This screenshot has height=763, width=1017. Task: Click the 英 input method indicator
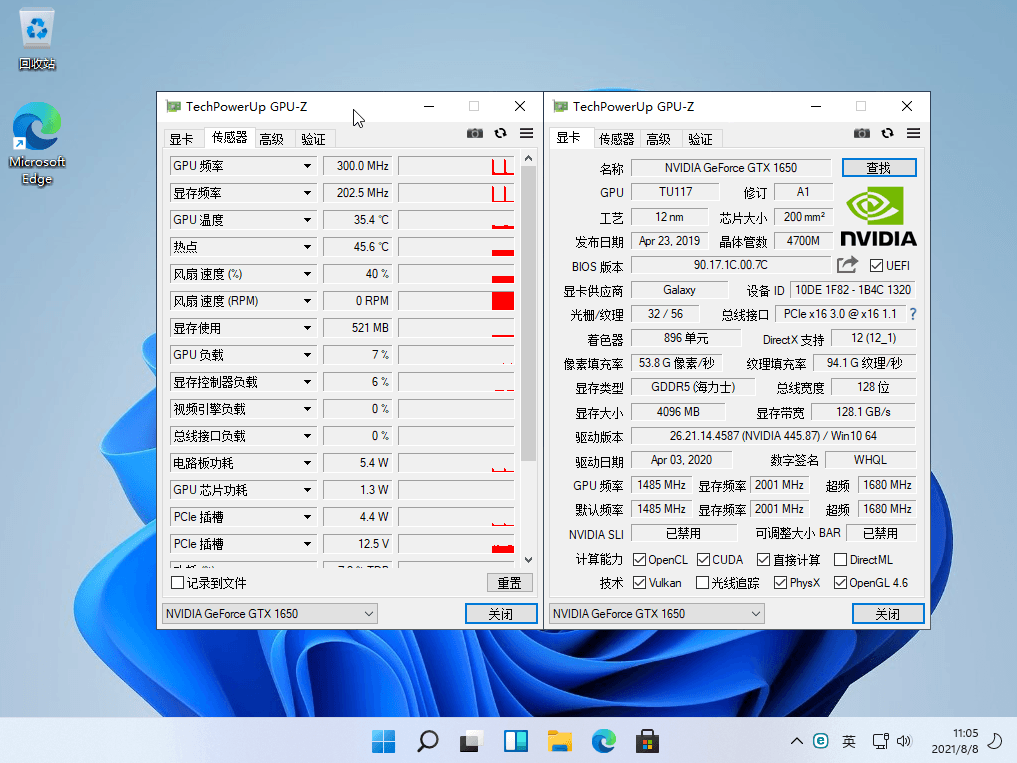tap(848, 741)
